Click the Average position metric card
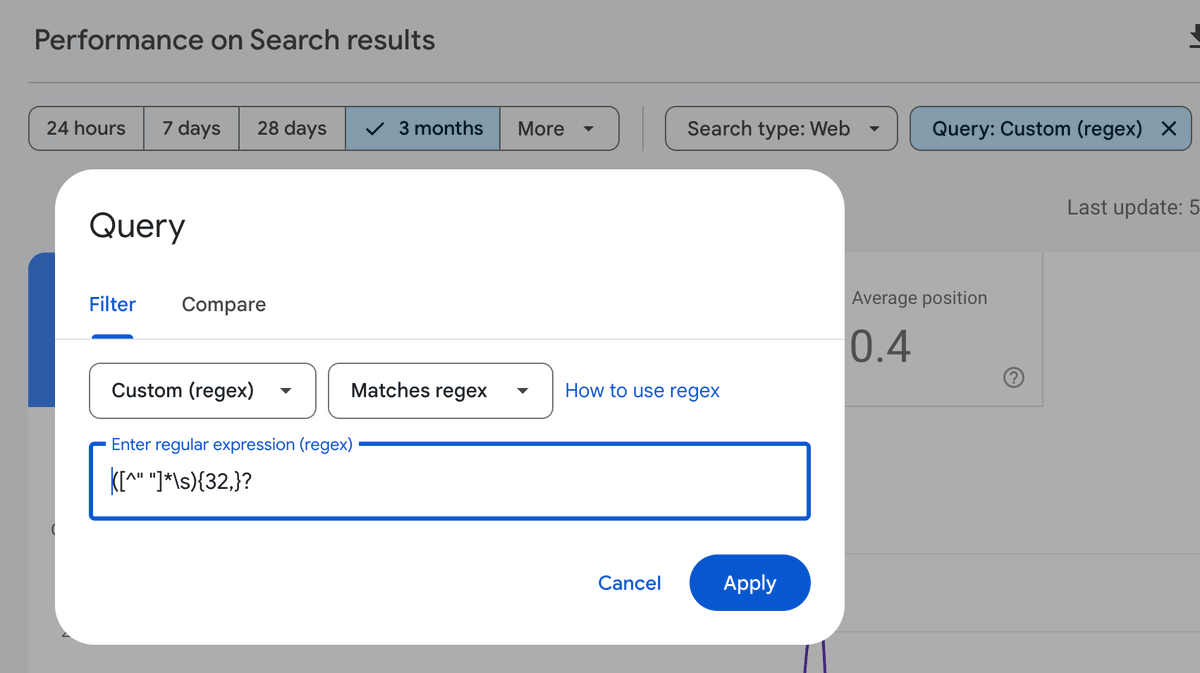 click(x=943, y=330)
